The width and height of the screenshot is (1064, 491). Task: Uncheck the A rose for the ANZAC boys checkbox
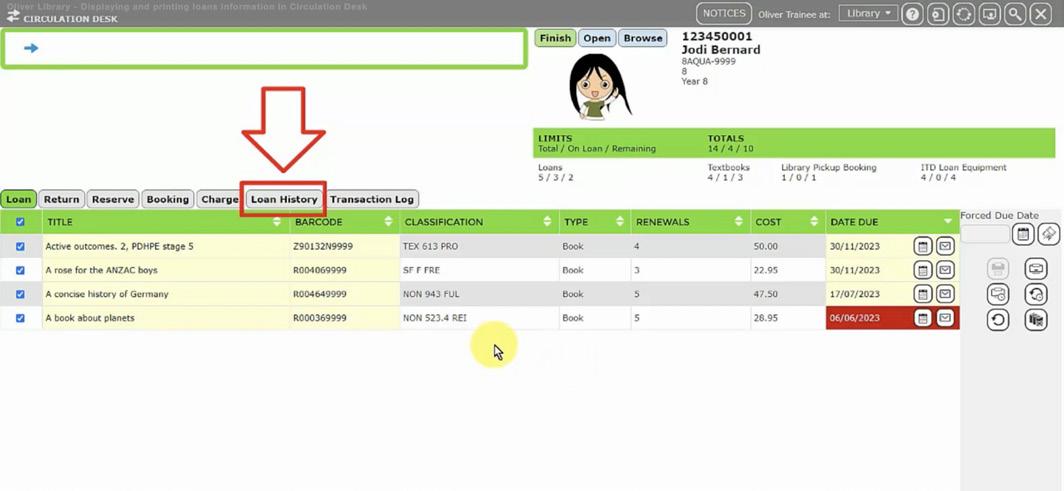pyautogui.click(x=20, y=270)
